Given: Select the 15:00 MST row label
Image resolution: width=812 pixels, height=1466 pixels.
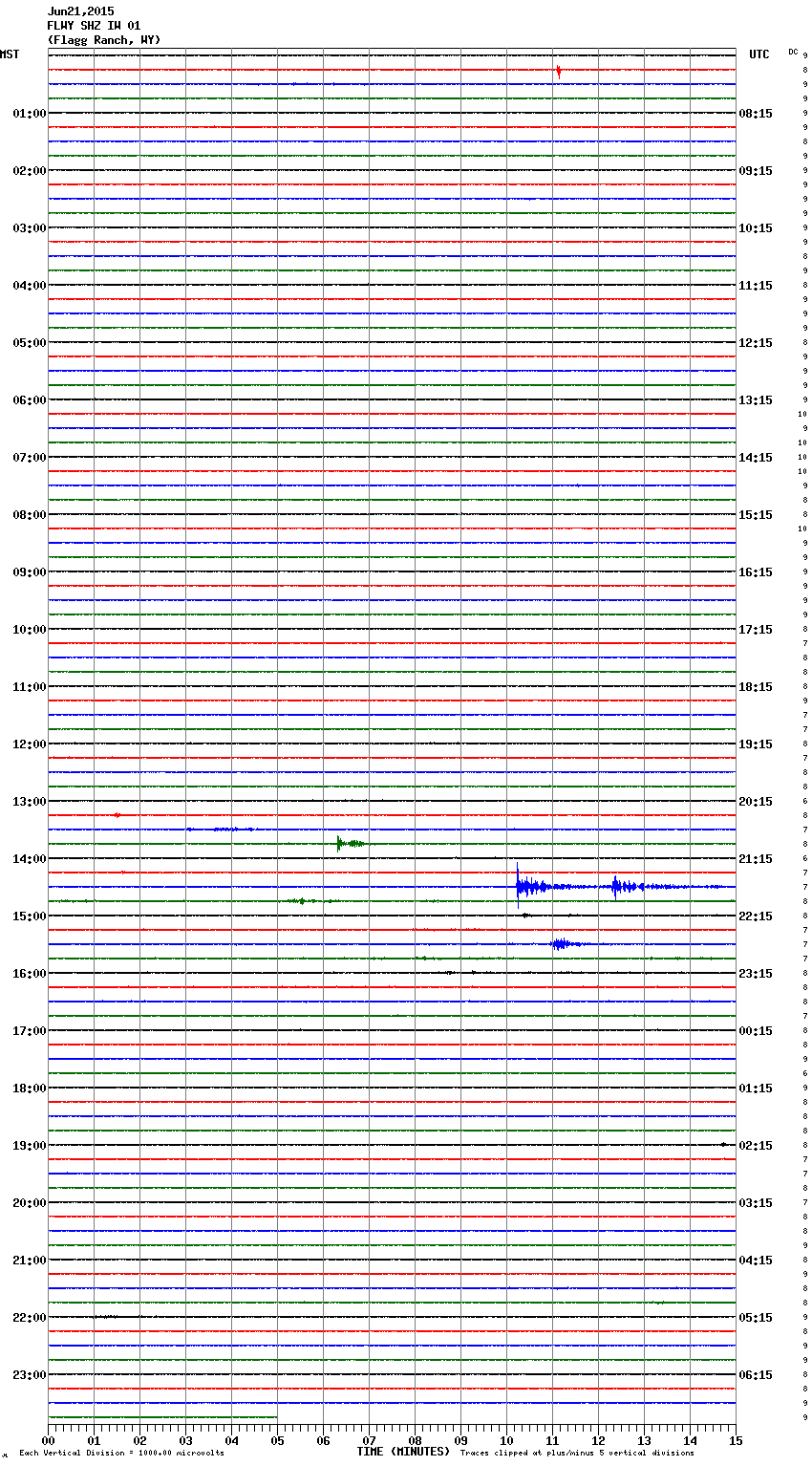Looking at the screenshot, I should 30,916.
